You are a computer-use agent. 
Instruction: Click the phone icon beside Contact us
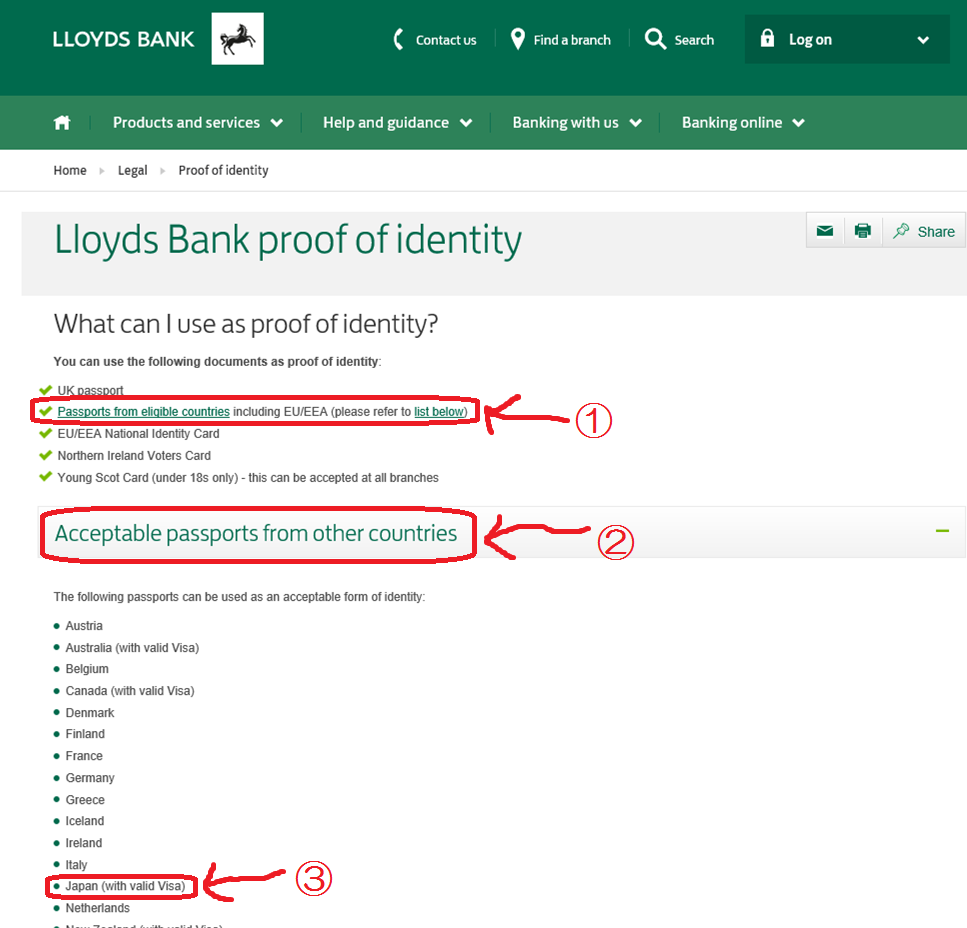(398, 40)
